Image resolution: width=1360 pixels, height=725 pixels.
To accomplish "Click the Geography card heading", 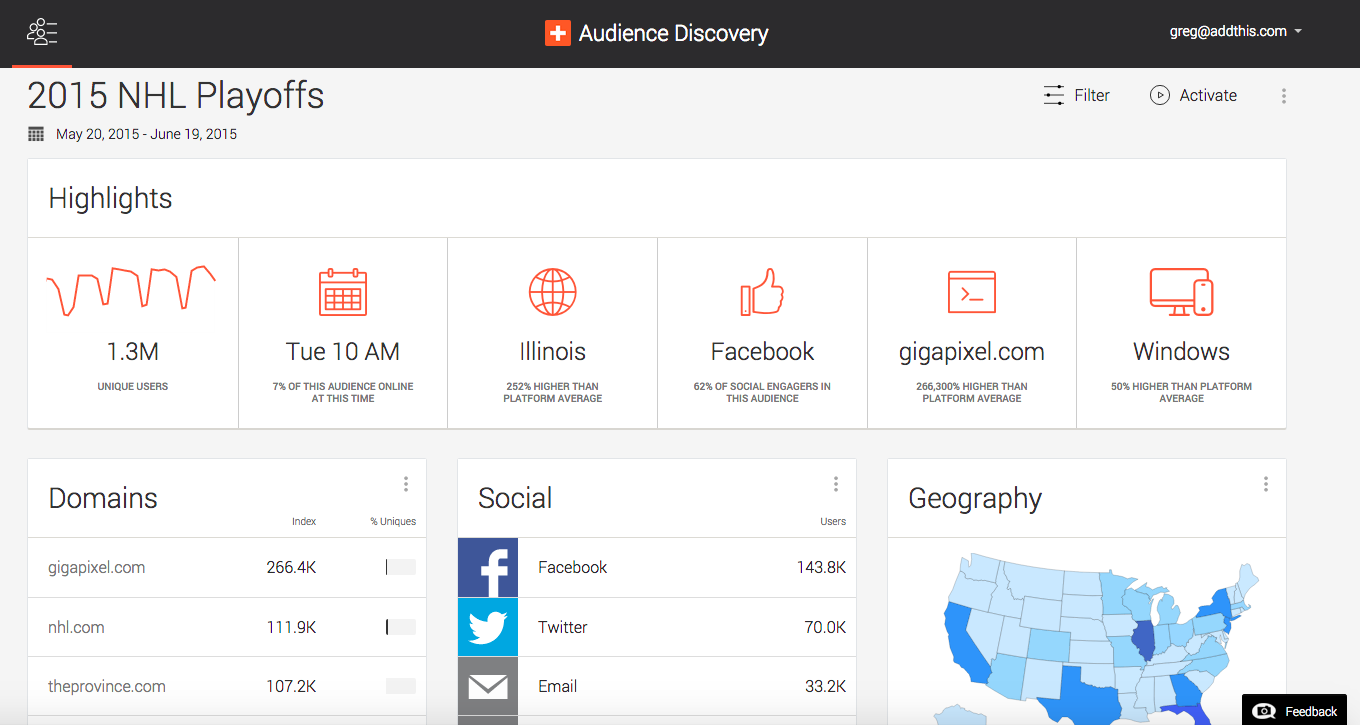I will 975,498.
